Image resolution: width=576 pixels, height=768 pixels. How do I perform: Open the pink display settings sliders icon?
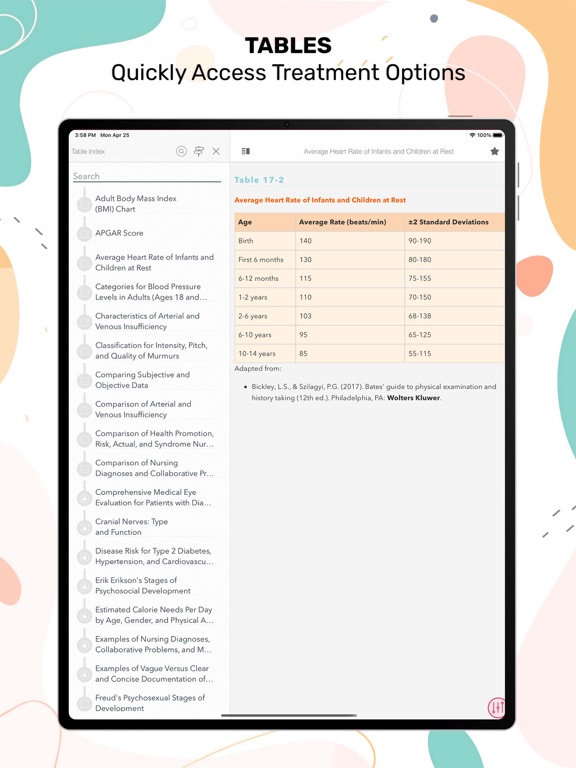pos(496,707)
